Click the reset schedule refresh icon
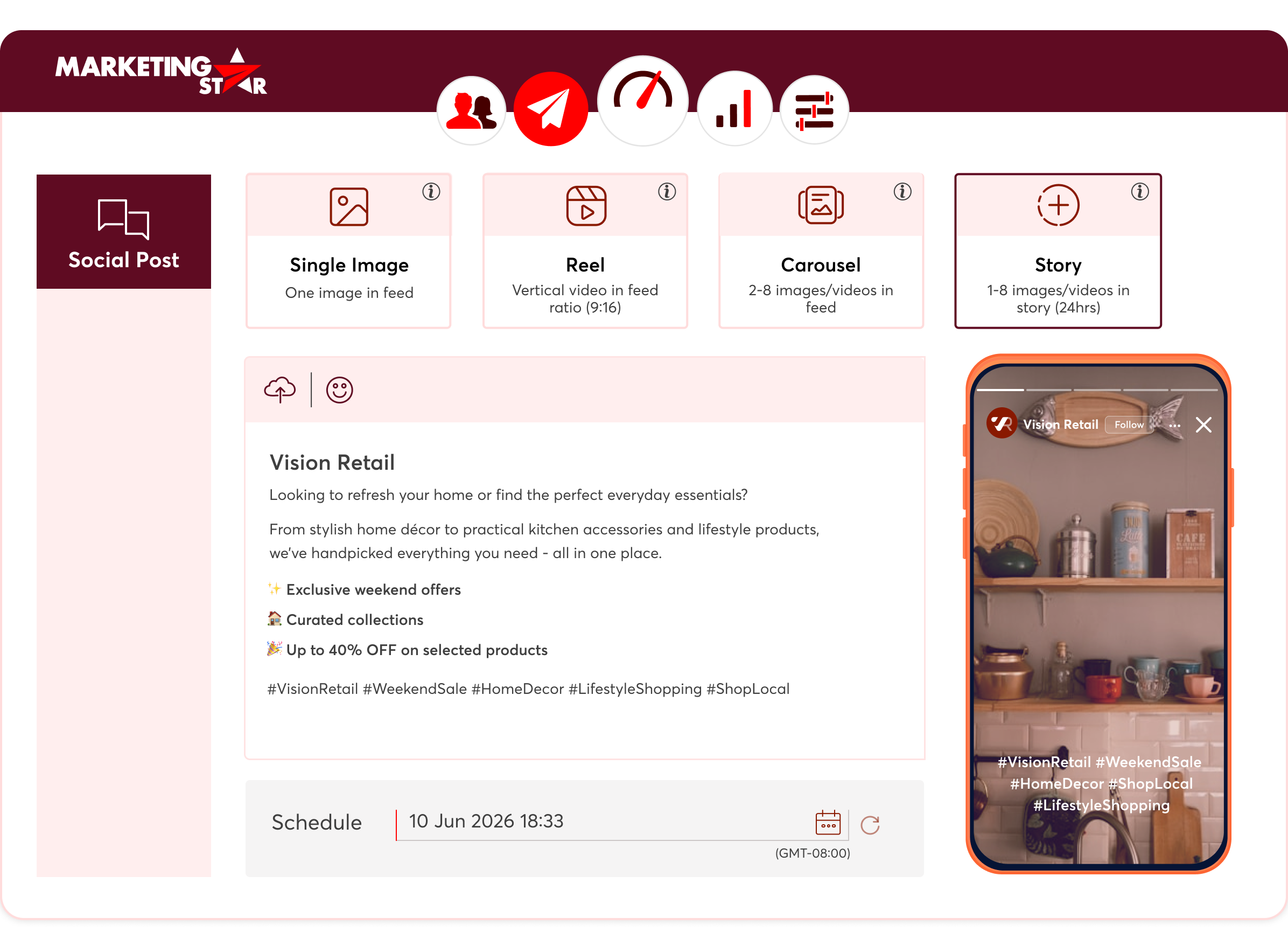This screenshot has height=946, width=1288. click(x=870, y=825)
